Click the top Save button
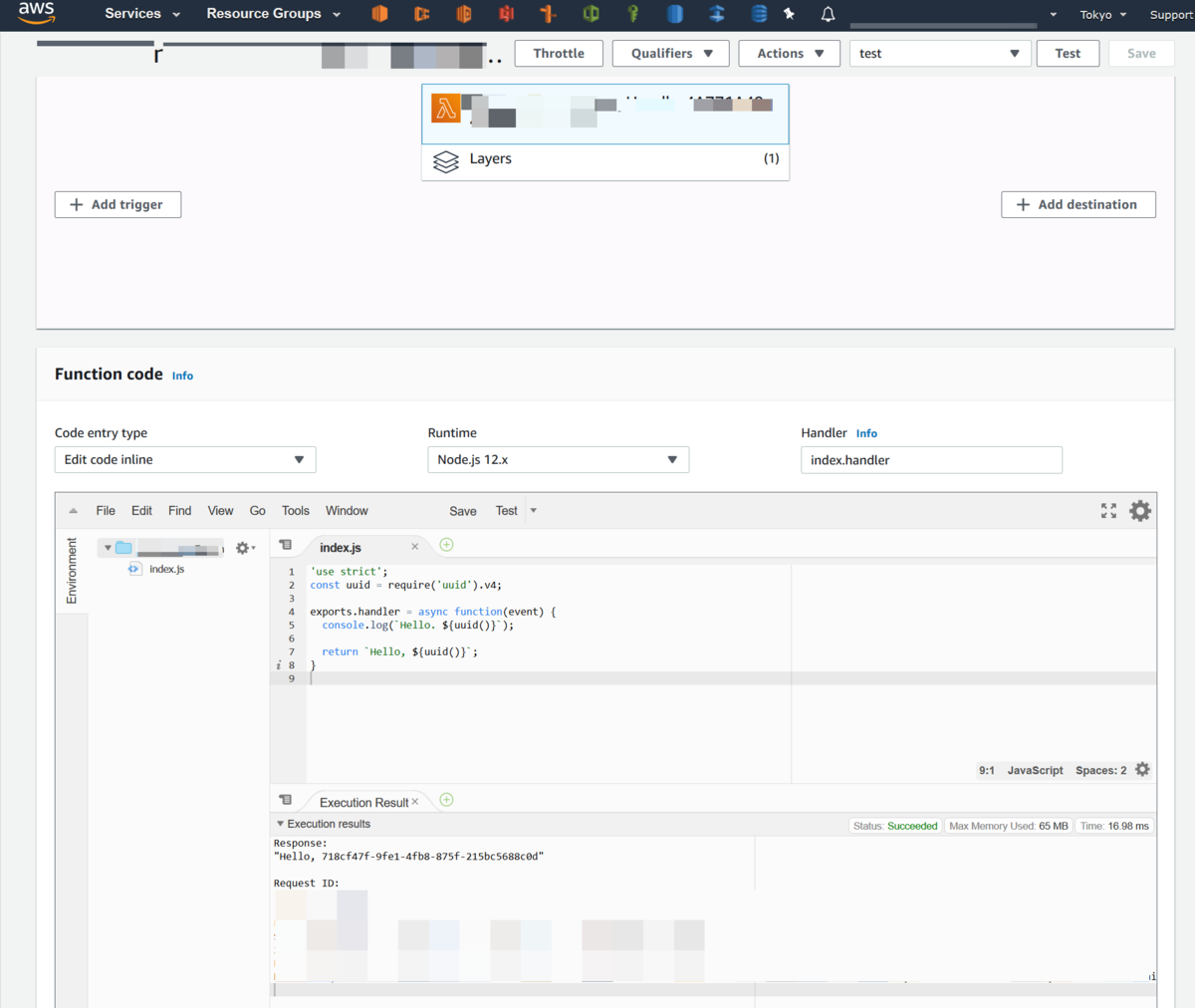The height and width of the screenshot is (1008, 1195). pos(1141,54)
